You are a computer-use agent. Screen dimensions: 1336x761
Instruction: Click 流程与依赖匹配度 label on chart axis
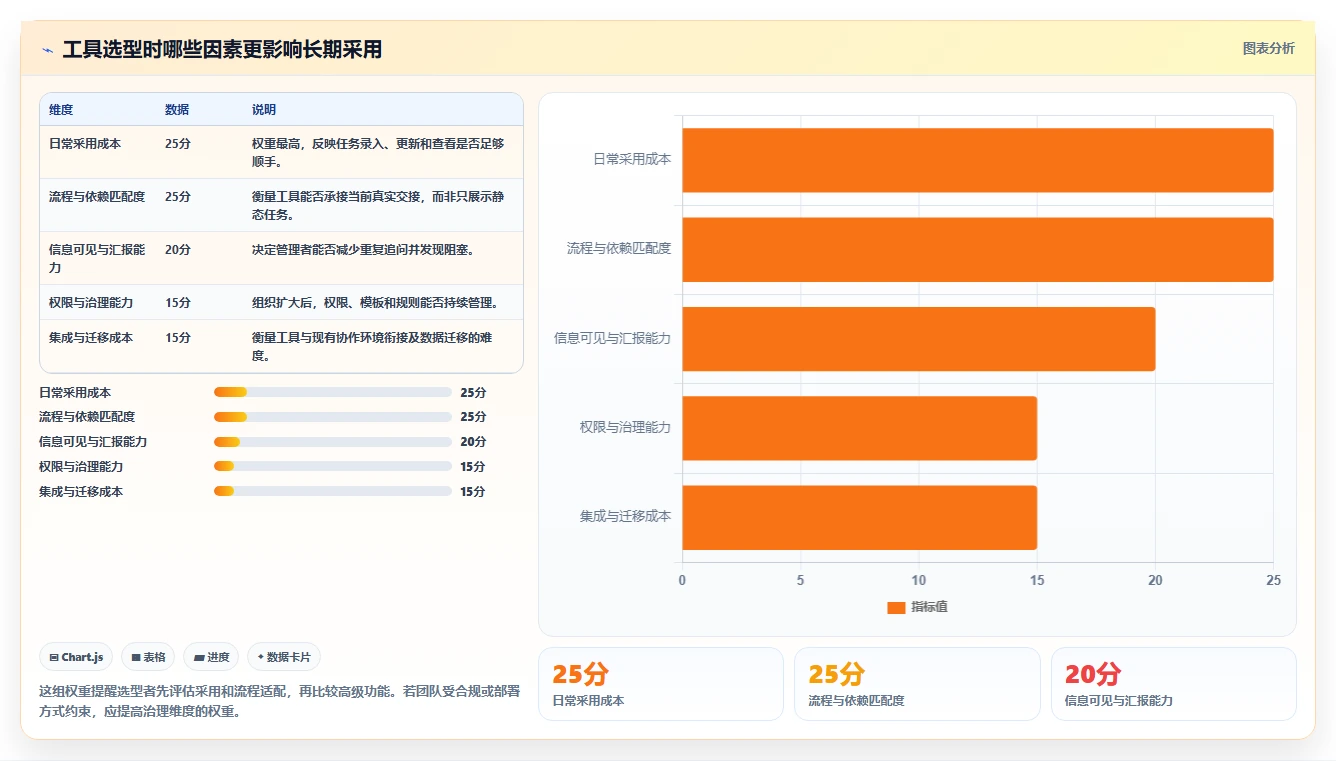(x=619, y=248)
